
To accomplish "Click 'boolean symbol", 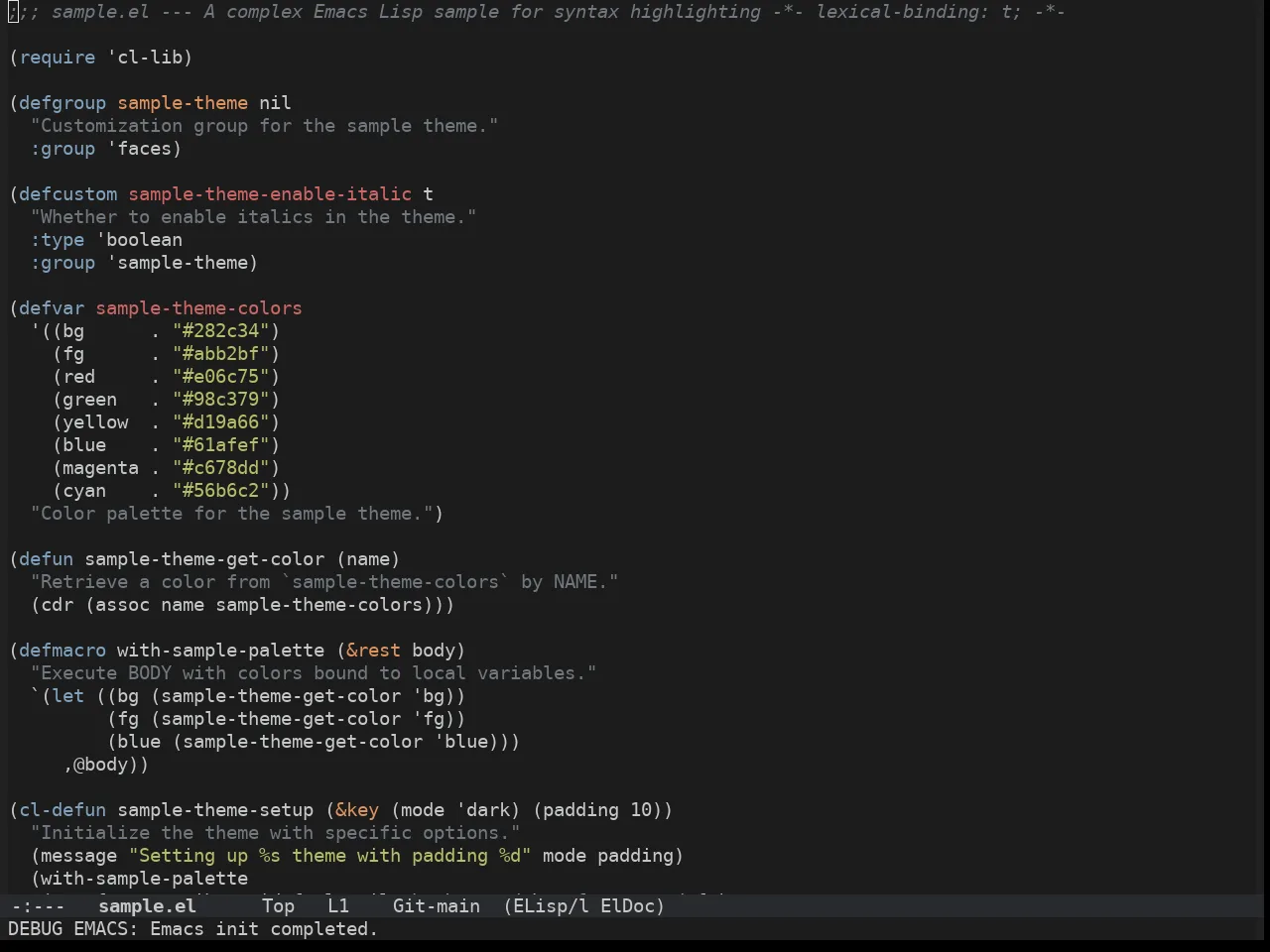I will (139, 240).
